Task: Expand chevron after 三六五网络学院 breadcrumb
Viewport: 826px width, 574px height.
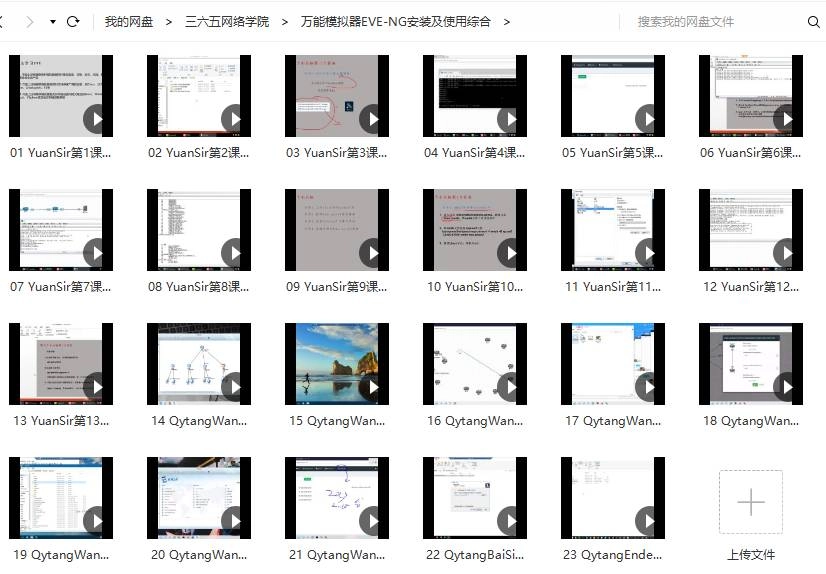Action: tap(284, 22)
